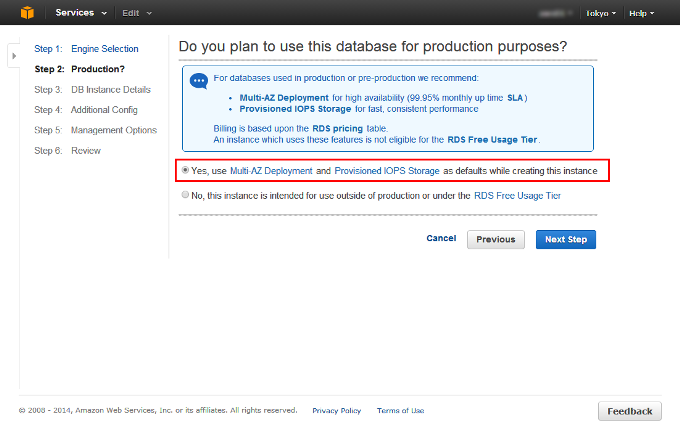
Task: Select No, outside of production radio option
Action: (186, 196)
